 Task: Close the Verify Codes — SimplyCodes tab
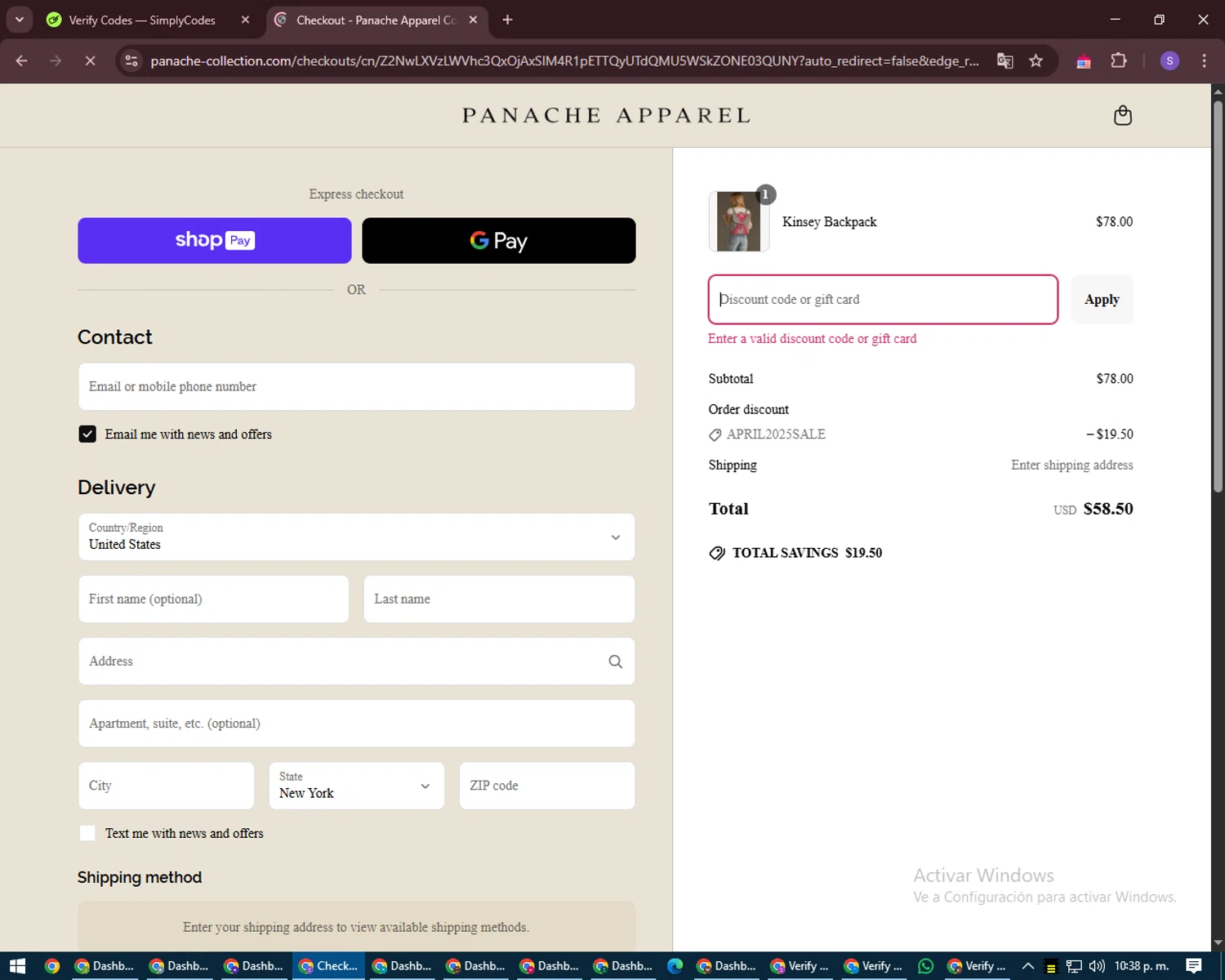(x=245, y=20)
